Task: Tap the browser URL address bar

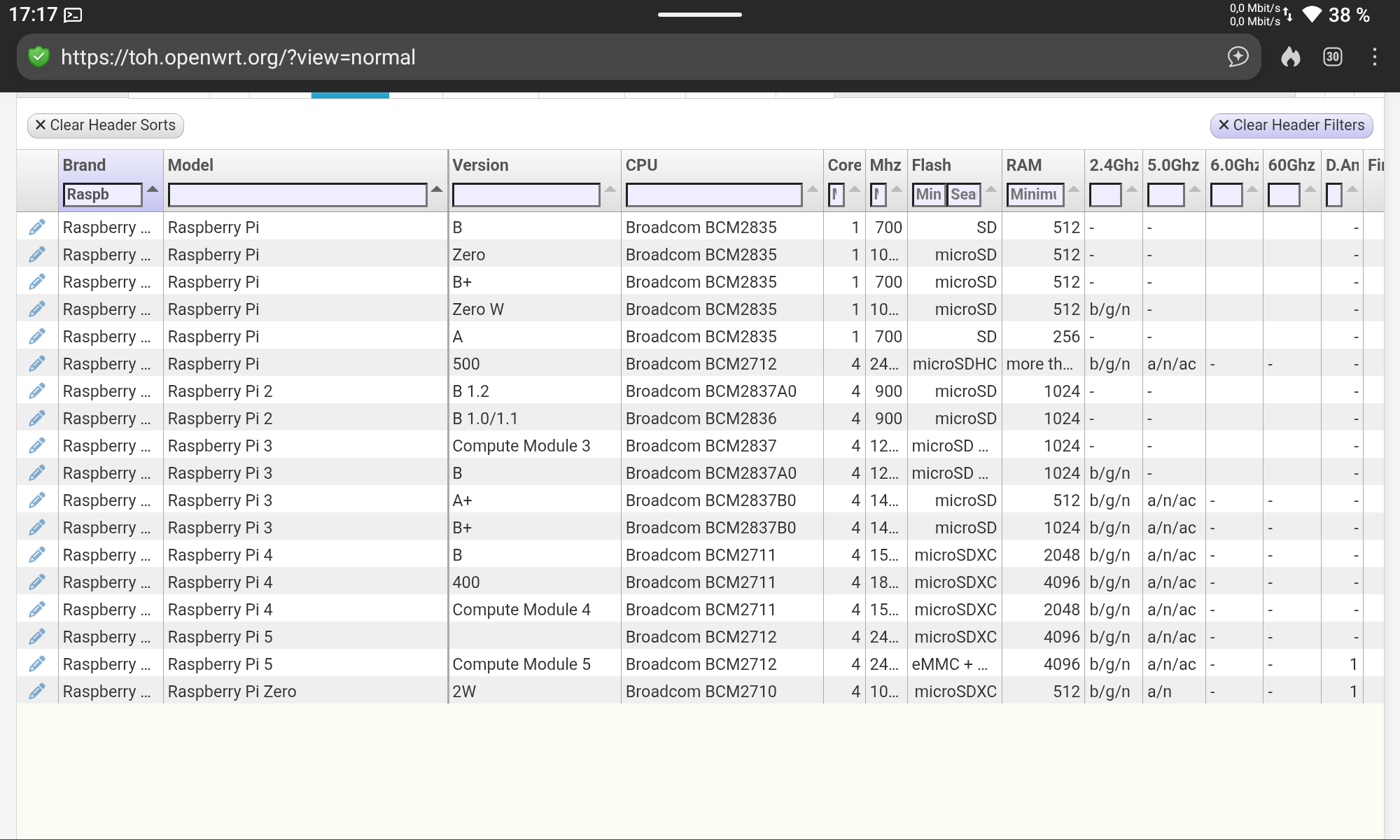Action: (630, 57)
